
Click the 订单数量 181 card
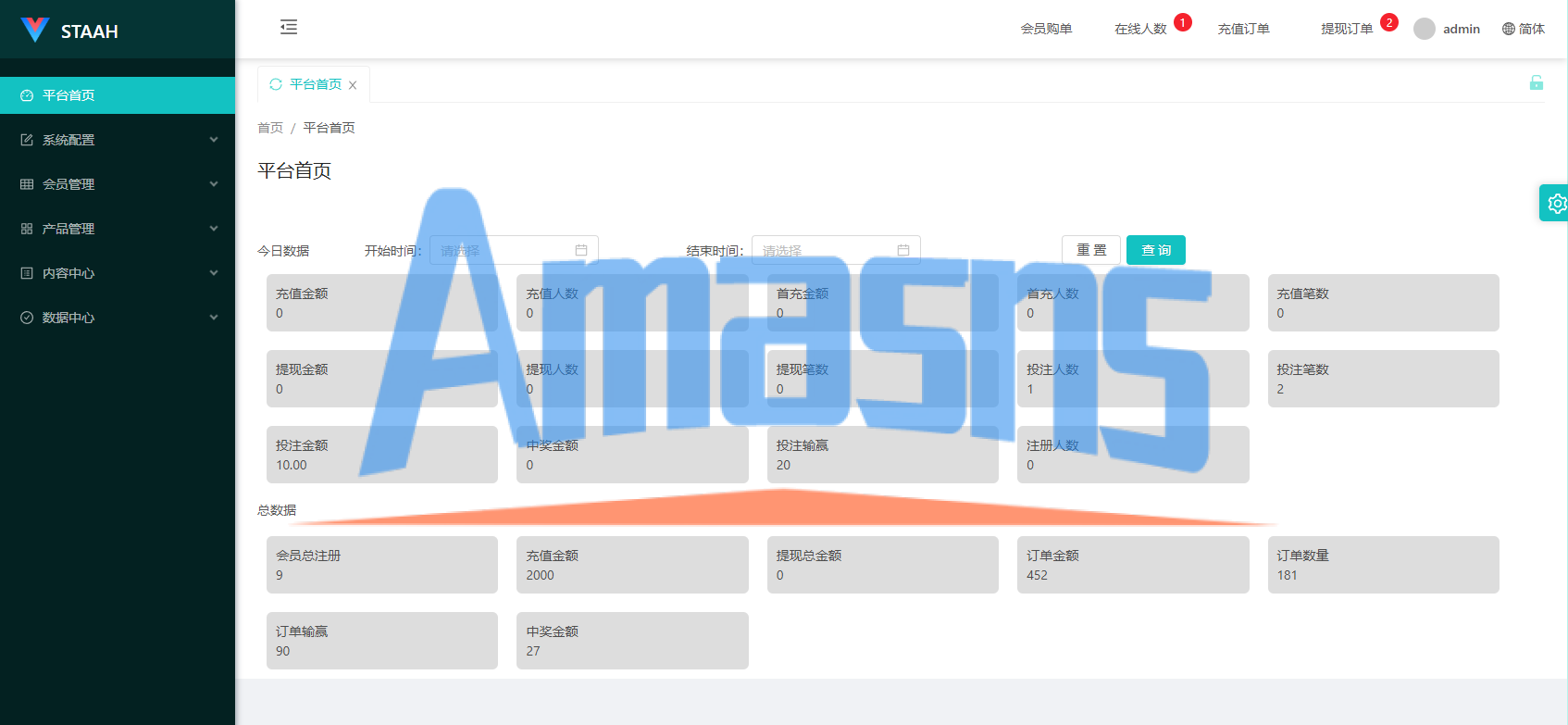click(1383, 565)
